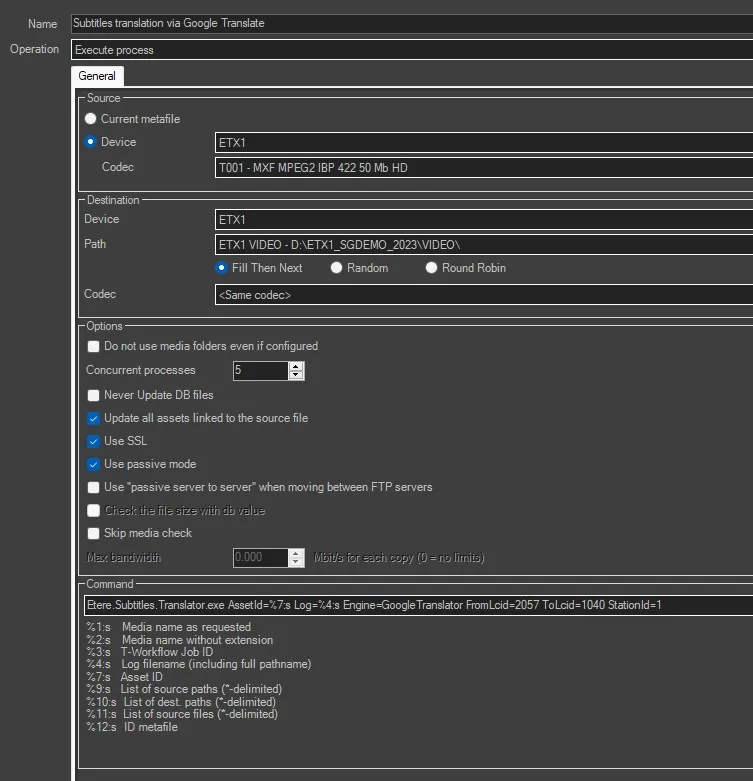Uncheck the Use SSL checkbox
The image size is (753, 781).
click(94, 441)
